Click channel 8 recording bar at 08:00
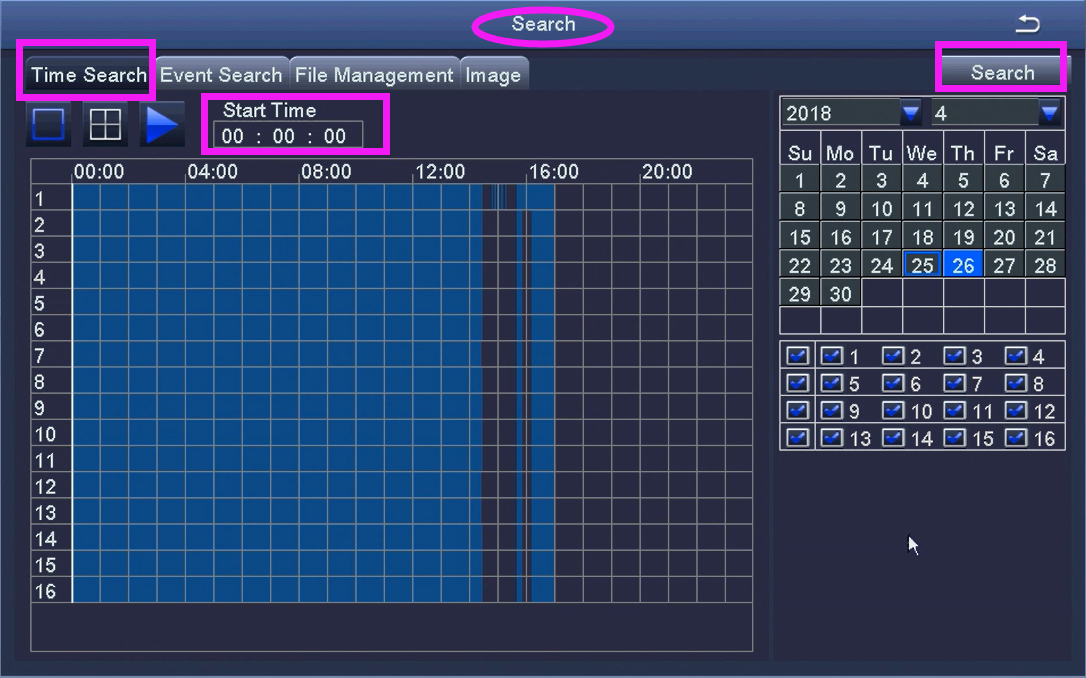The image size is (1086, 678). [x=301, y=381]
